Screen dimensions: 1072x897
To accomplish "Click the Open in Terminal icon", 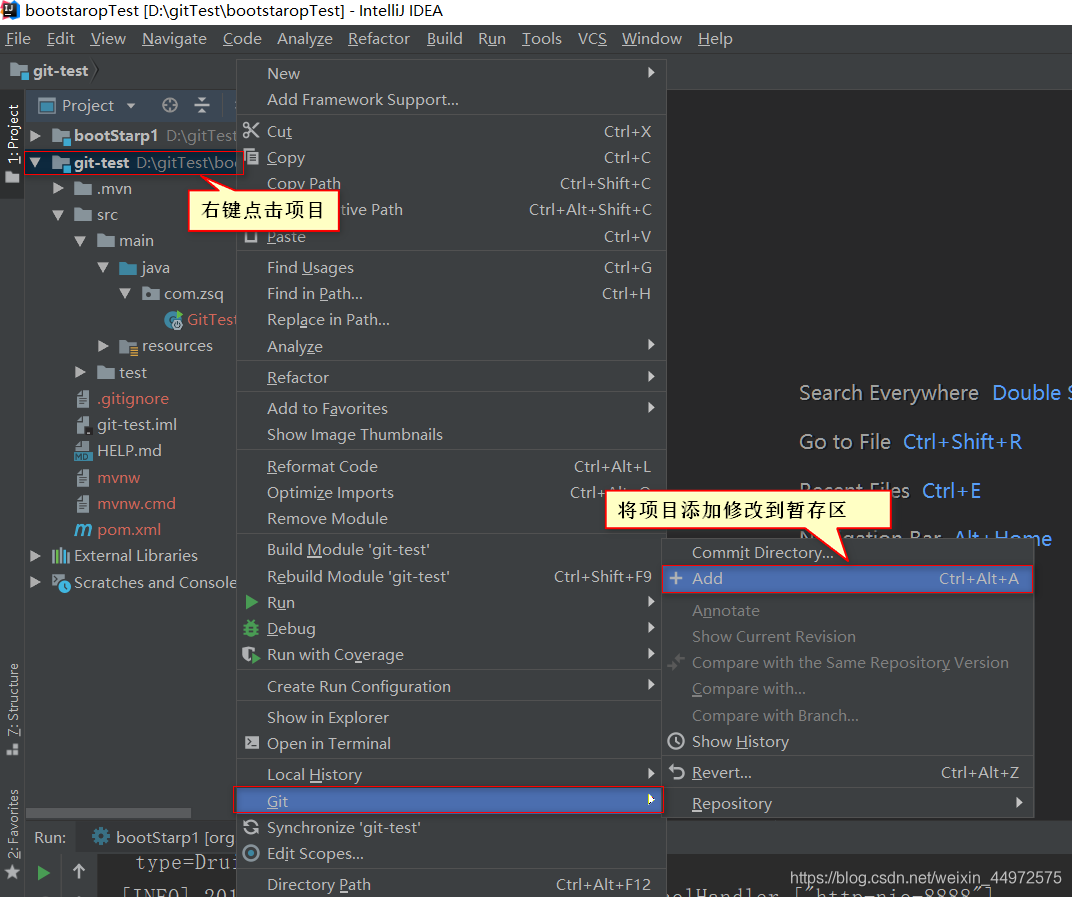I will 252,743.
